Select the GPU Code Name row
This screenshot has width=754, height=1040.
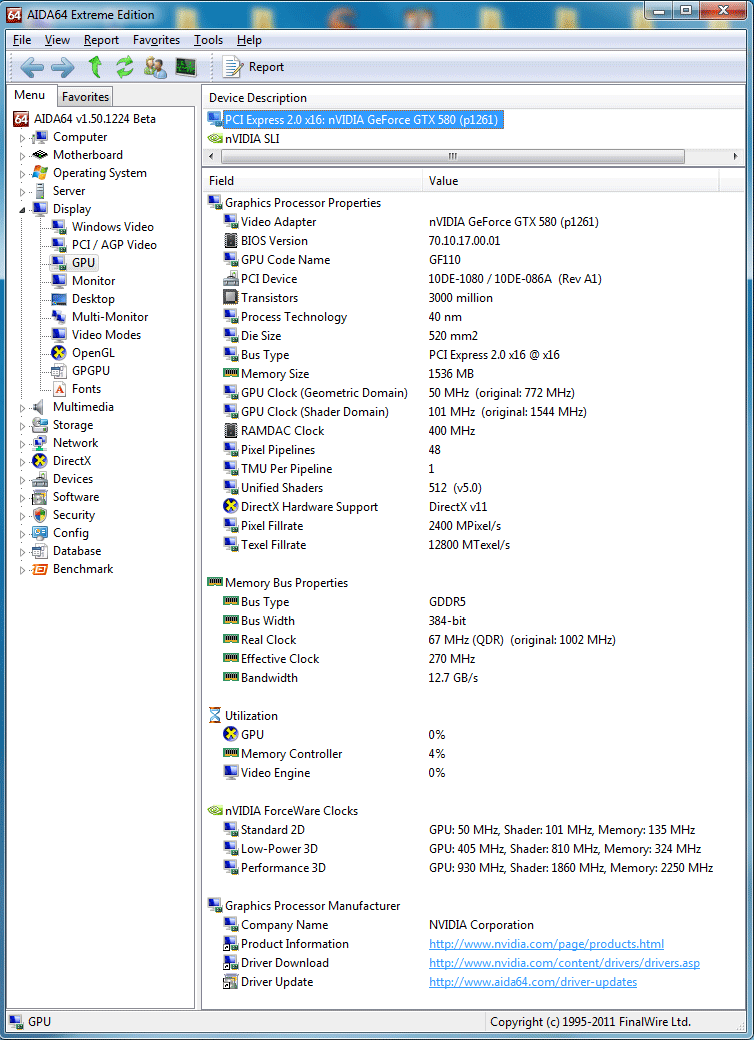point(473,260)
